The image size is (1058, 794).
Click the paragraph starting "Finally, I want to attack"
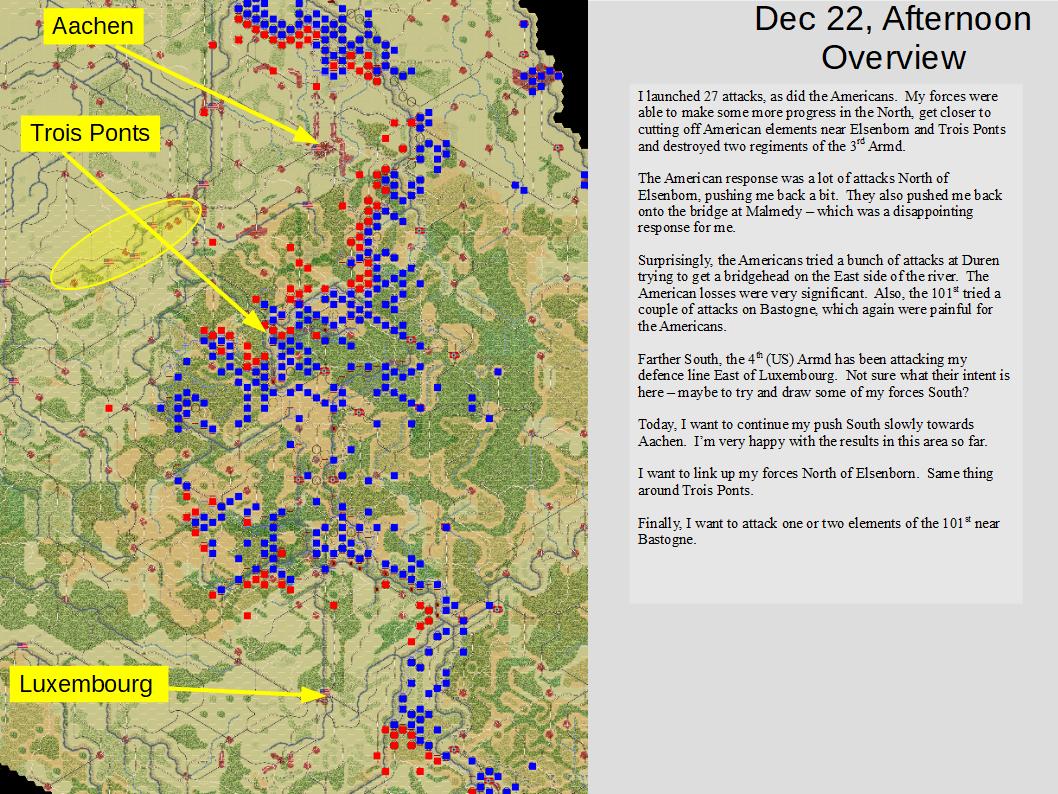818,530
